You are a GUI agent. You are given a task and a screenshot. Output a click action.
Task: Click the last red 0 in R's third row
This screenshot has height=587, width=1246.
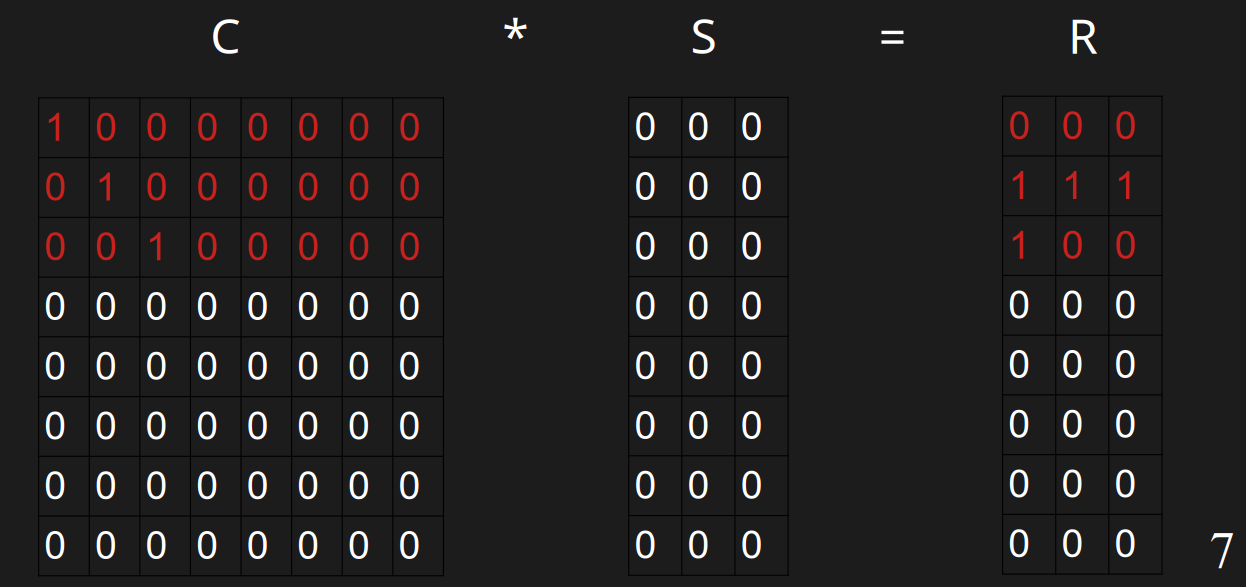click(x=1125, y=246)
